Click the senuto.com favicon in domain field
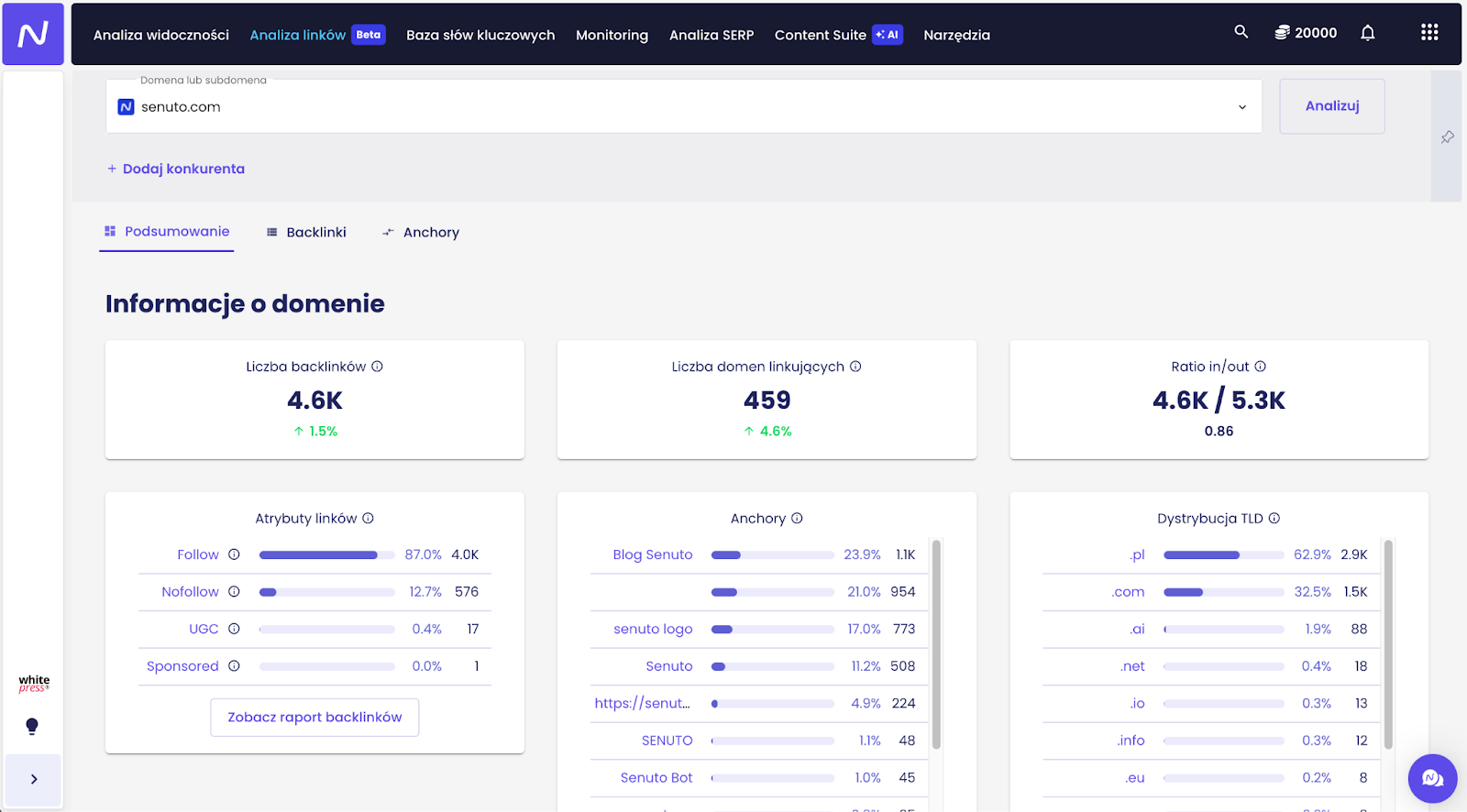Screen dimensions: 1467x812 click(x=127, y=107)
